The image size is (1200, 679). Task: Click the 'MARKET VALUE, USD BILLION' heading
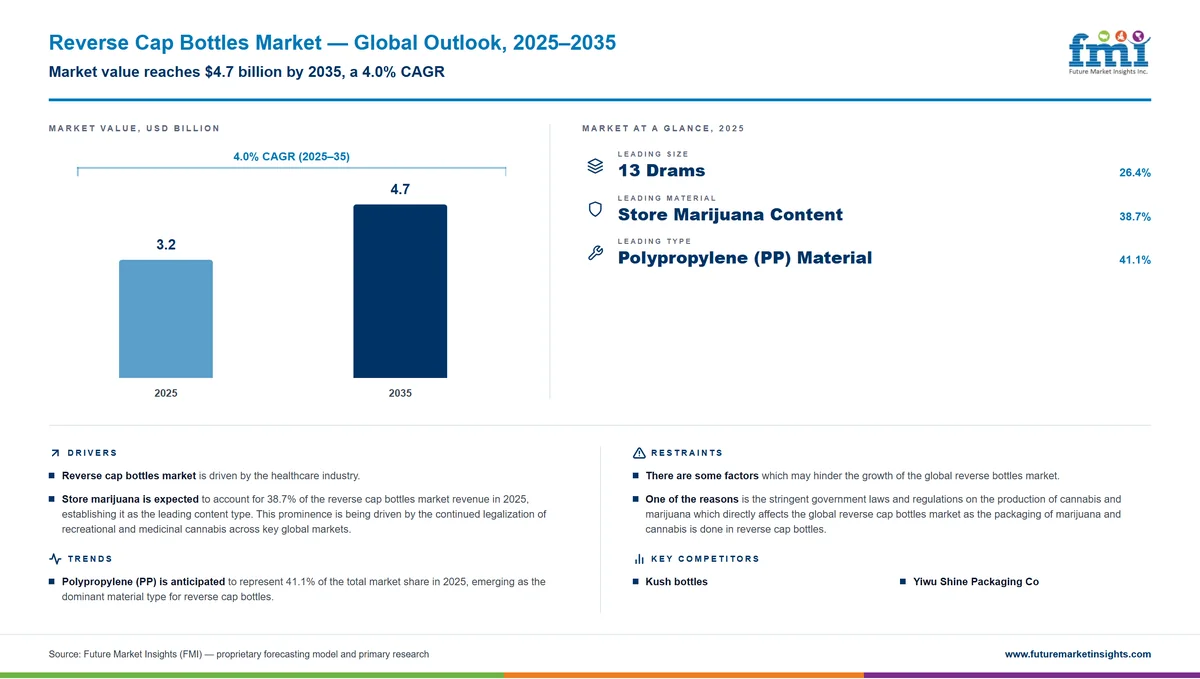point(134,129)
